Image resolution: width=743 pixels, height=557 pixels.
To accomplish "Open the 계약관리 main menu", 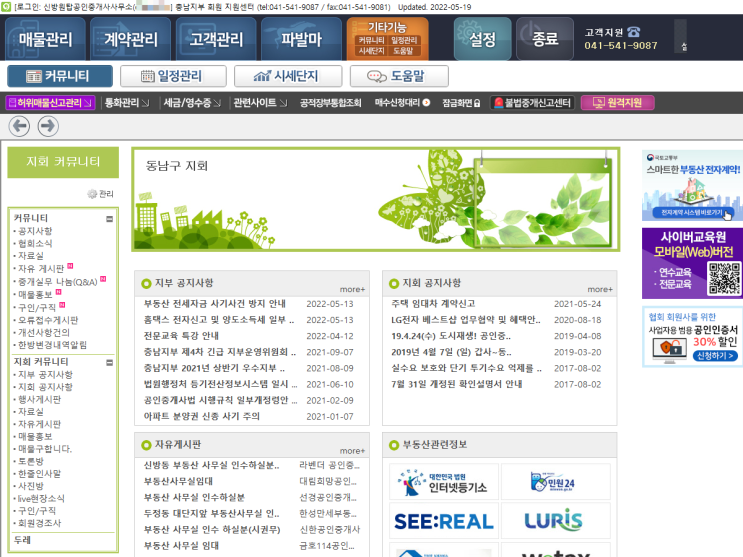I will pyautogui.click(x=130, y=38).
